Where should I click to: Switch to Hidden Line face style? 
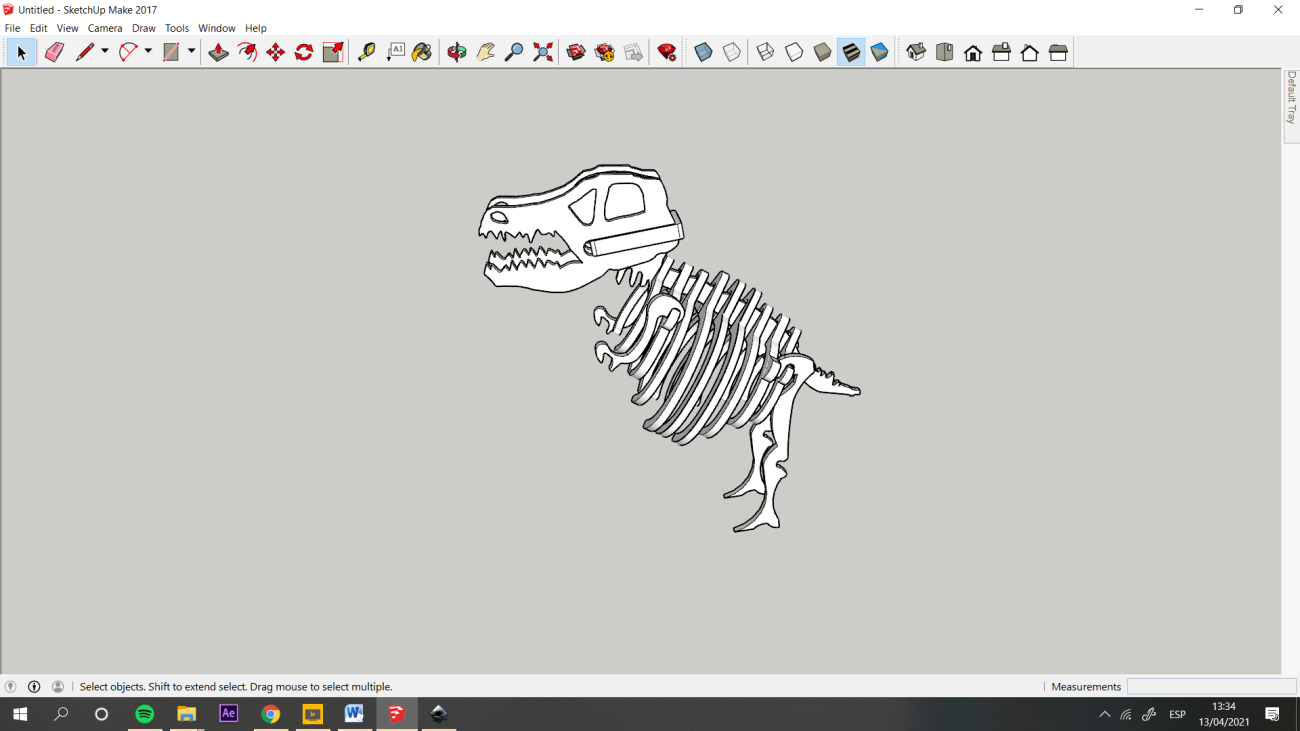[794, 53]
